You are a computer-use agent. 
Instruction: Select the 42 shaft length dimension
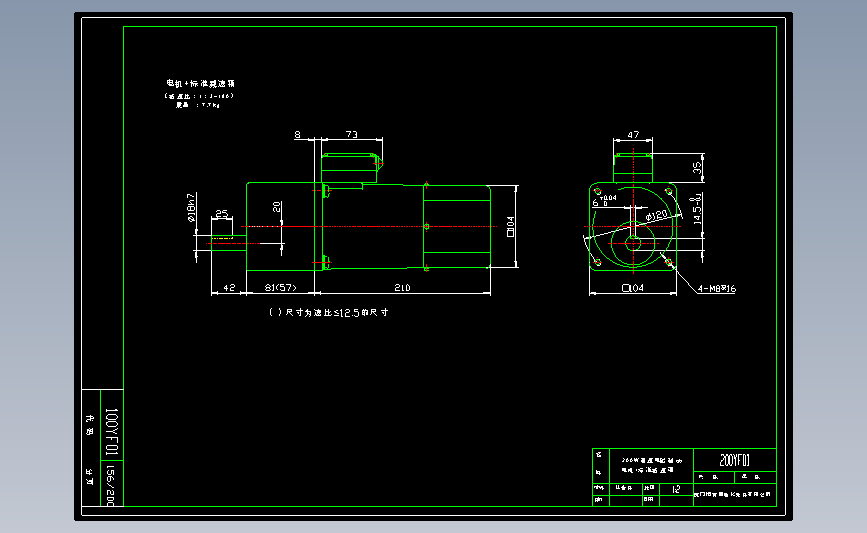point(229,288)
